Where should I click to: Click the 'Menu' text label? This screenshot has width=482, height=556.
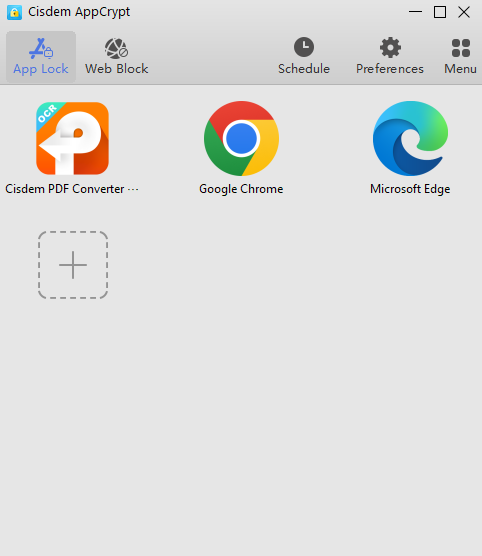pos(460,69)
